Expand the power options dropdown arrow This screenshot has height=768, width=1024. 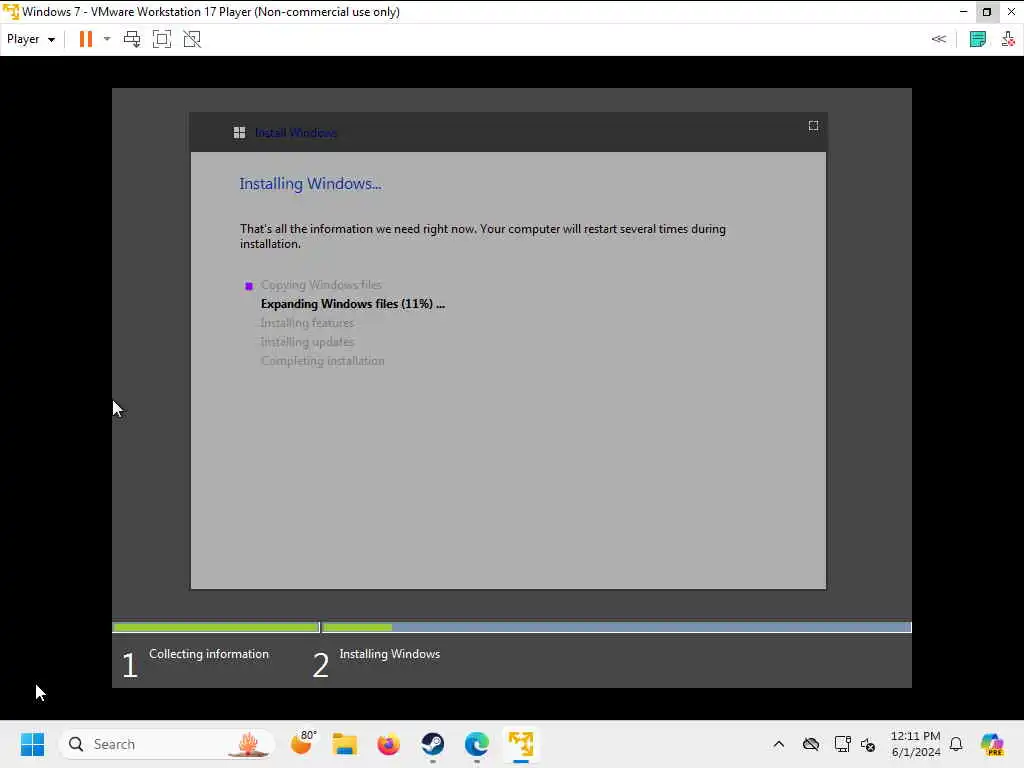point(107,39)
